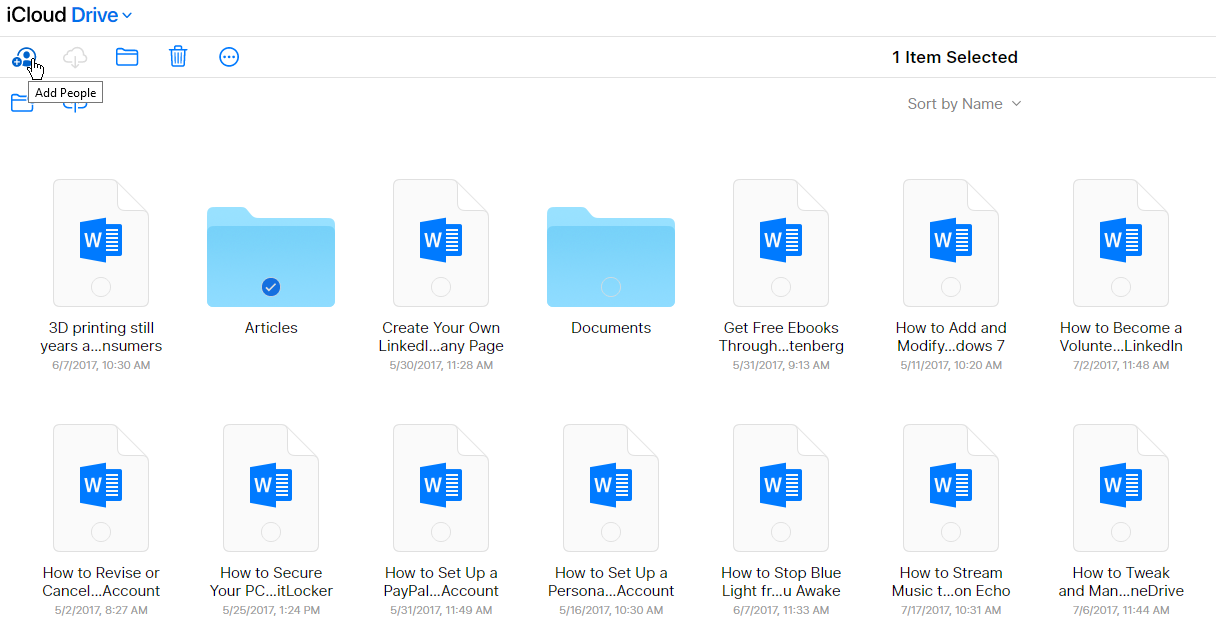The height and width of the screenshot is (629, 1216).
Task: Create a new folder with the toolbar folder icon
Action: tap(127, 57)
